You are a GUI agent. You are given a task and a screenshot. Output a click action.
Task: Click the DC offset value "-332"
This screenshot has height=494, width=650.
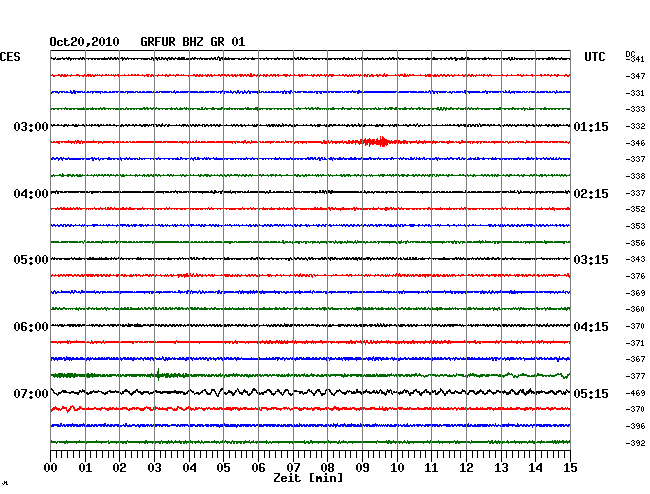635,126
